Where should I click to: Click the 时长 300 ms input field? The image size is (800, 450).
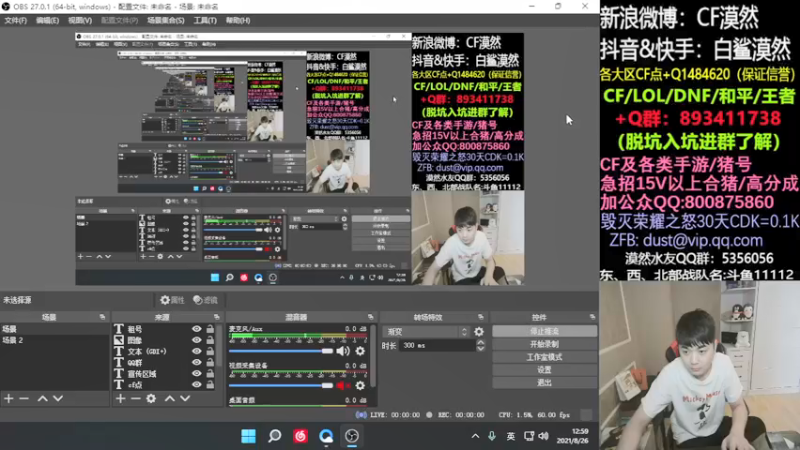[x=438, y=346]
